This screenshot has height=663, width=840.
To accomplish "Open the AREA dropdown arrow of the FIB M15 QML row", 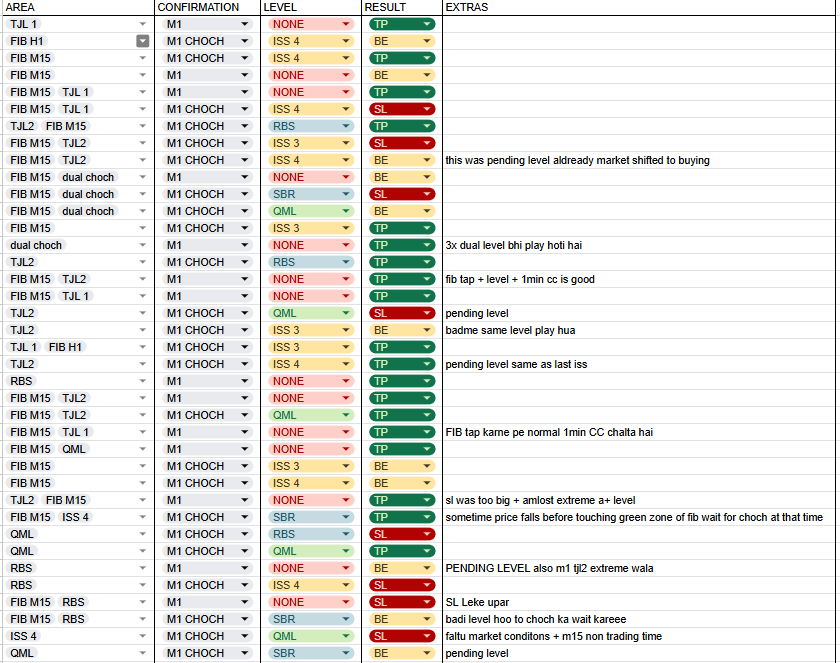I will [142, 449].
